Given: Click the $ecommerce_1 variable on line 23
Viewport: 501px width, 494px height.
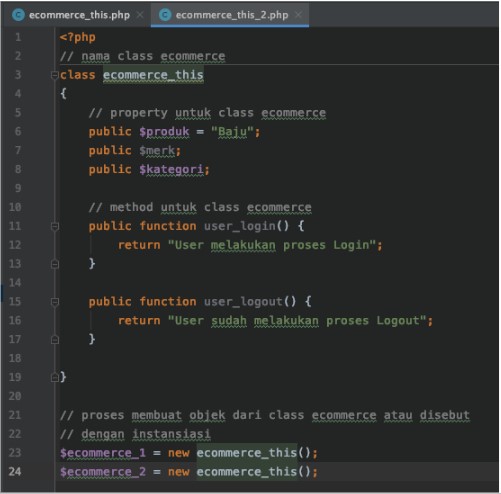Looking at the screenshot, I should (103, 453).
